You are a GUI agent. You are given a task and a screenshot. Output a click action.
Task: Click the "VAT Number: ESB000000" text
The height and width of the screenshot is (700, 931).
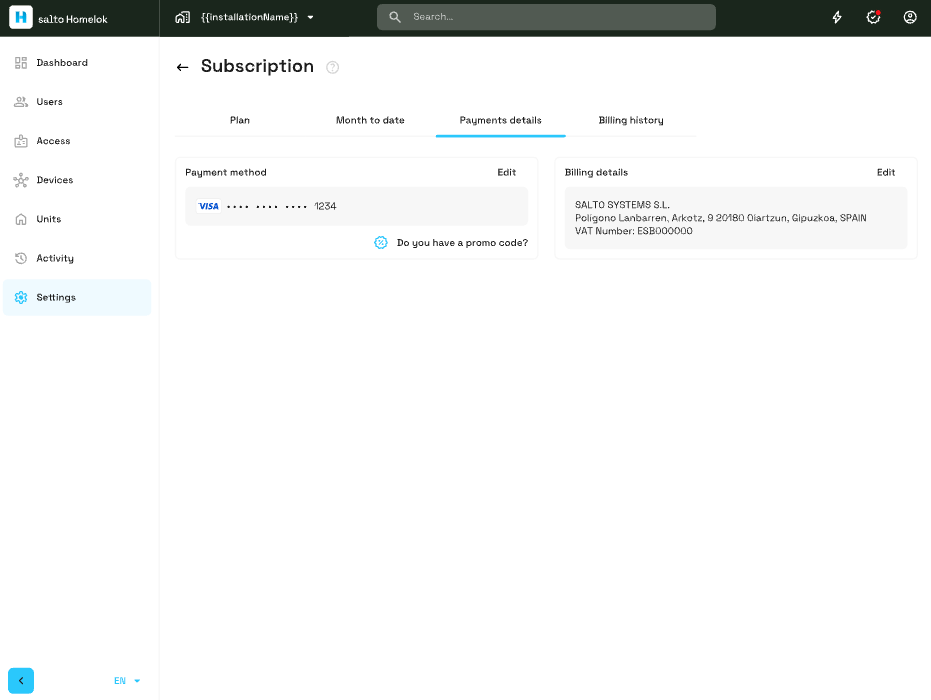[634, 231]
